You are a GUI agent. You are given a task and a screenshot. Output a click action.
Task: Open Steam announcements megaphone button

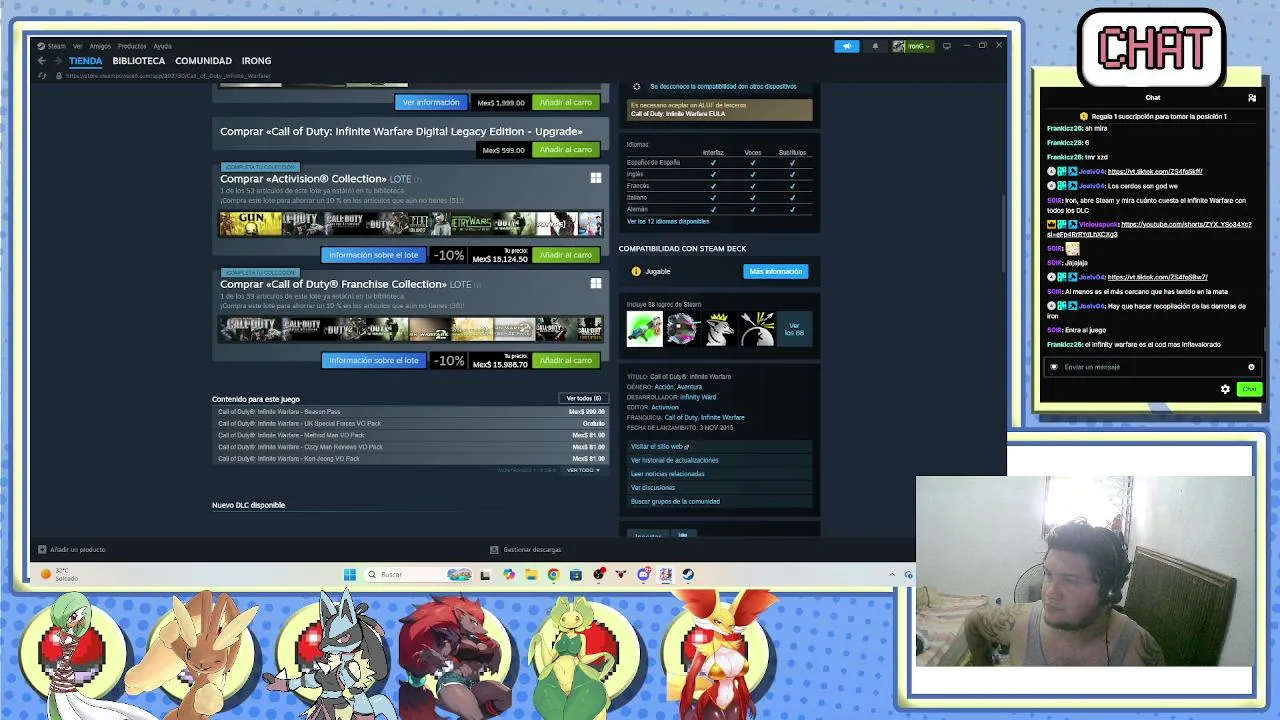846,46
